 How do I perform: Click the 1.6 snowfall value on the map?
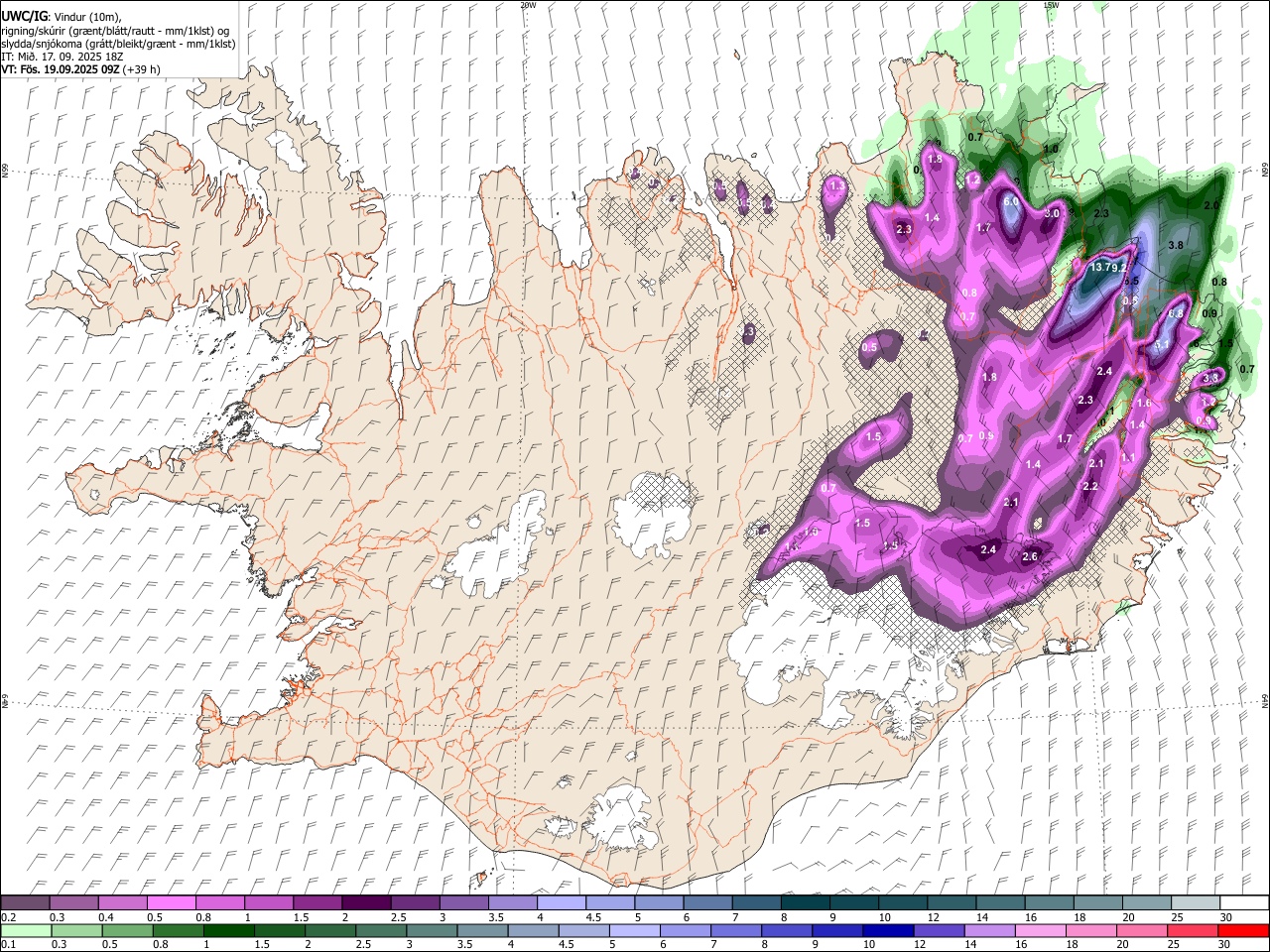(1144, 404)
